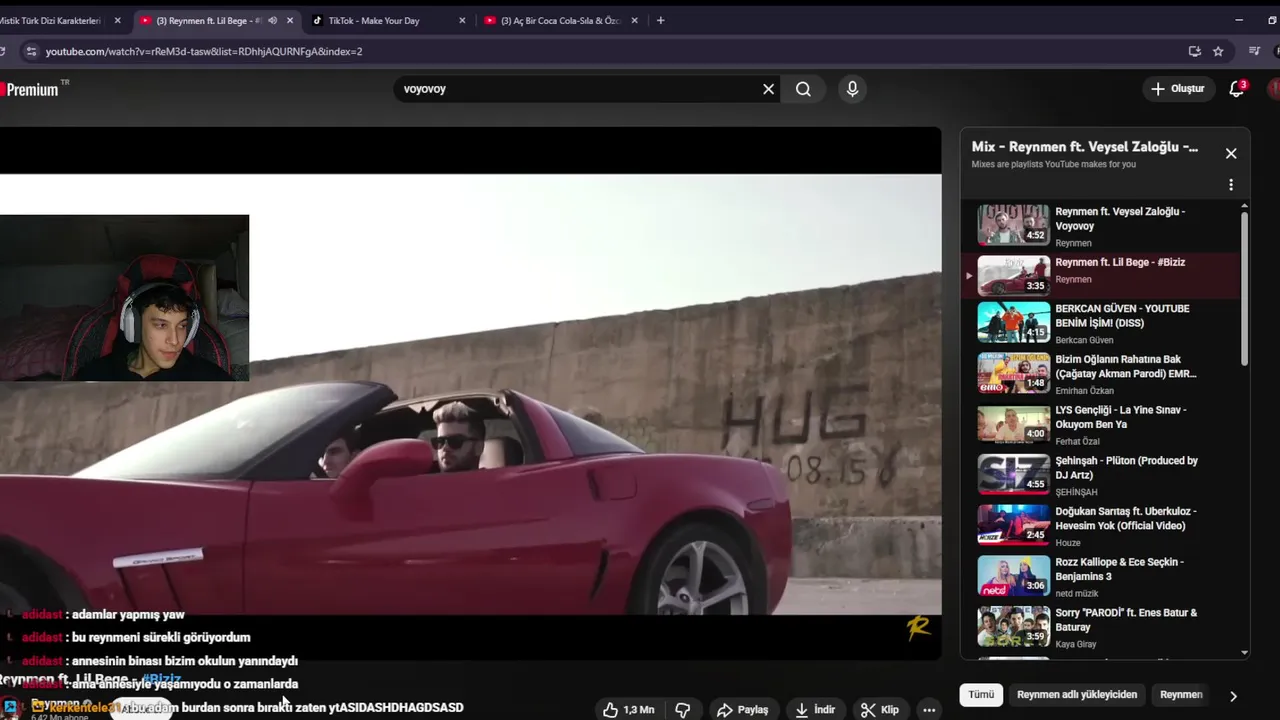Select the Tümü filter chip
The image size is (1280, 720).
pos(981,694)
